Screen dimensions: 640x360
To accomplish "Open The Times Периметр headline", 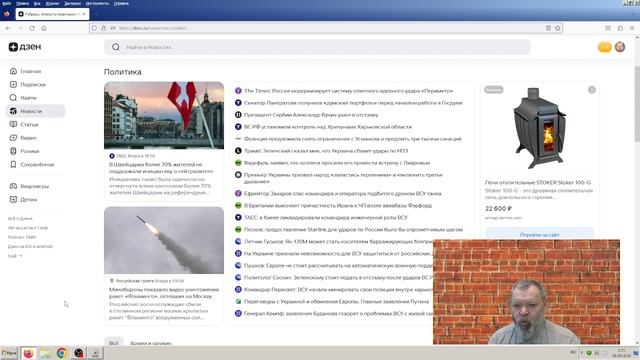I will (x=348, y=91).
